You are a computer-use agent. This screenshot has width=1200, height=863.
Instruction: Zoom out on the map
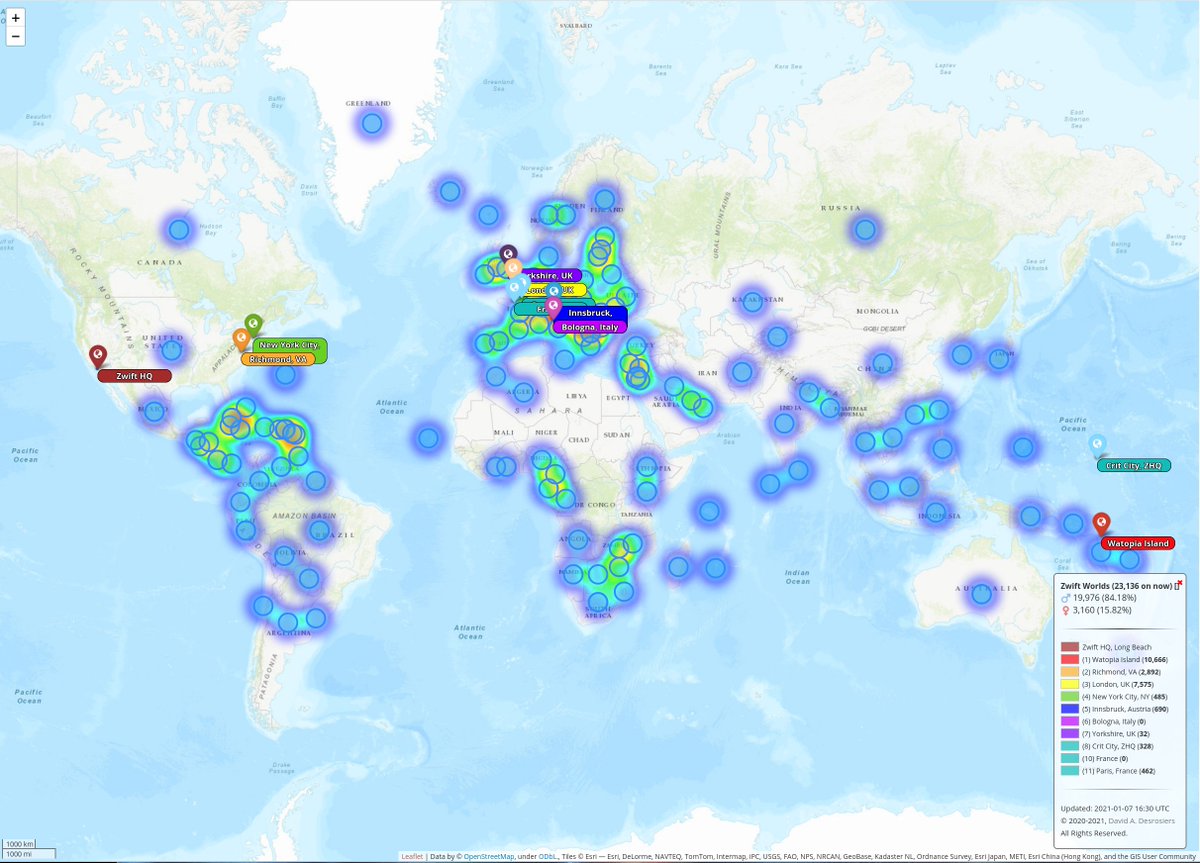coord(15,37)
